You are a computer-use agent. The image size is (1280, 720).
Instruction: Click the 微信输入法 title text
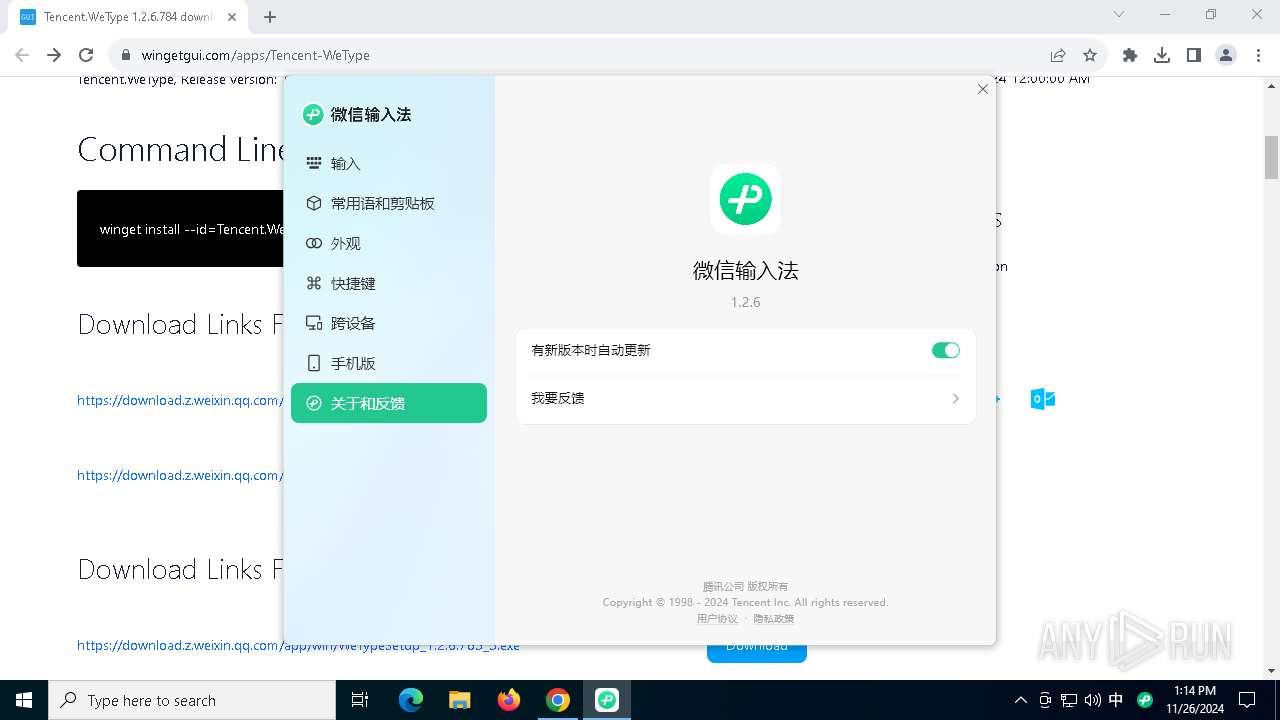(745, 271)
